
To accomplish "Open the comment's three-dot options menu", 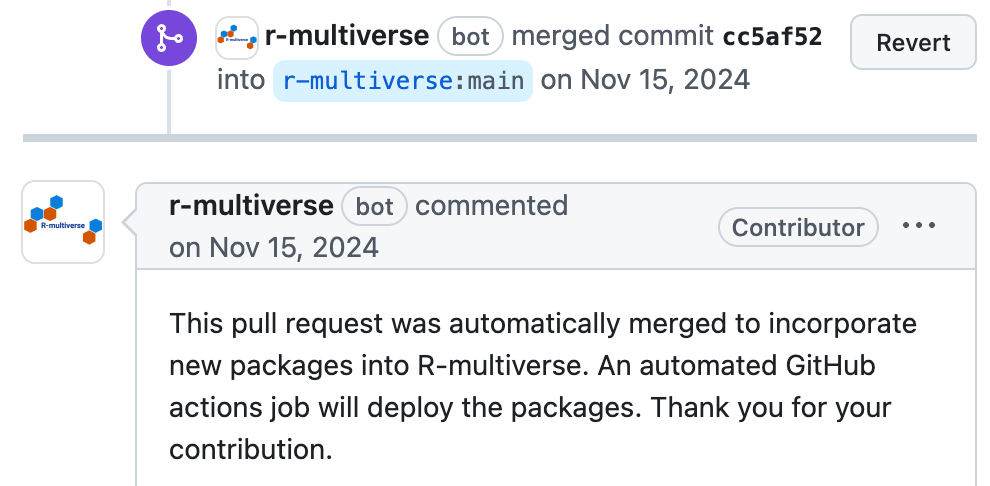I will pos(919,226).
